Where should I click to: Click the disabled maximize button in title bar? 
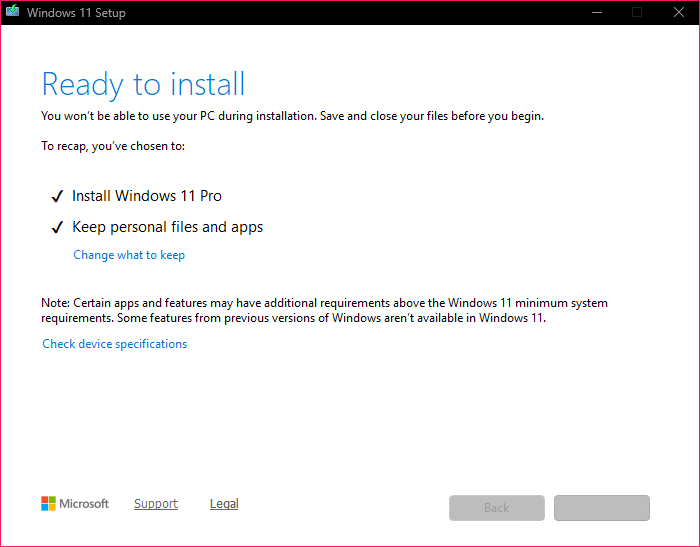(637, 13)
